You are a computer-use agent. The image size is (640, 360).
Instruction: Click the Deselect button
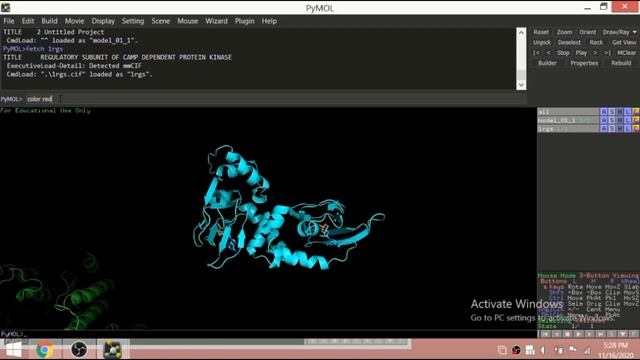pyautogui.click(x=569, y=42)
